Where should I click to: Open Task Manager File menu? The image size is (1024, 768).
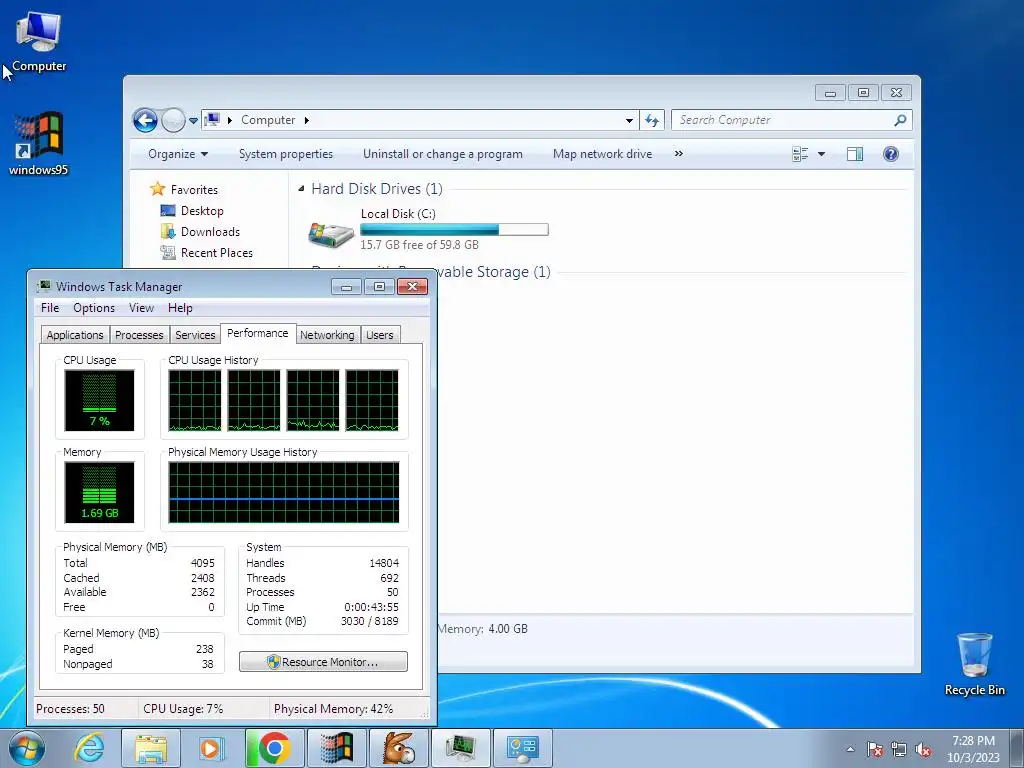click(50, 308)
